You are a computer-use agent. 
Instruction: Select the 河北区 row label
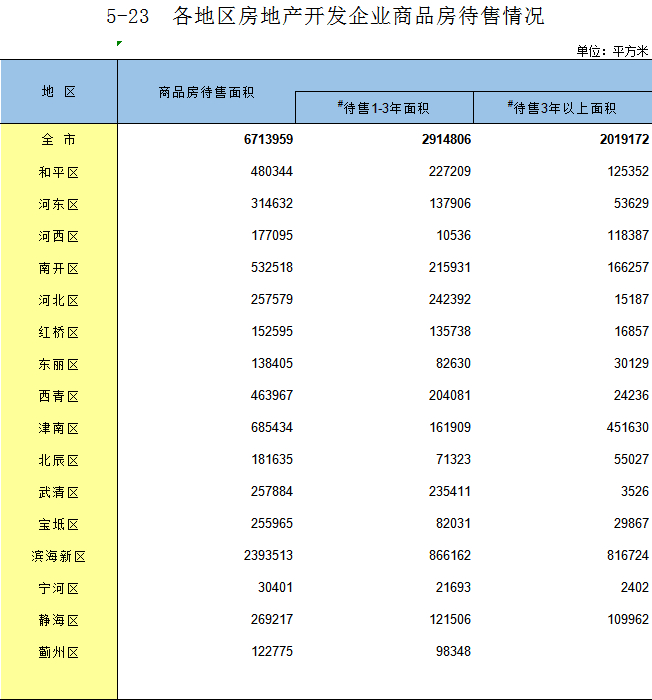[59, 300]
